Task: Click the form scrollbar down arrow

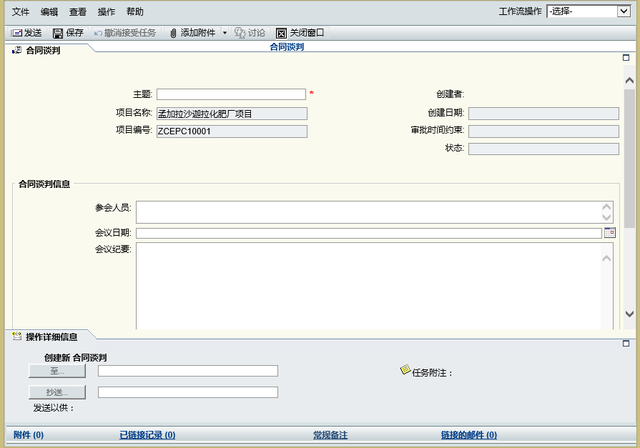Action: pos(629,313)
